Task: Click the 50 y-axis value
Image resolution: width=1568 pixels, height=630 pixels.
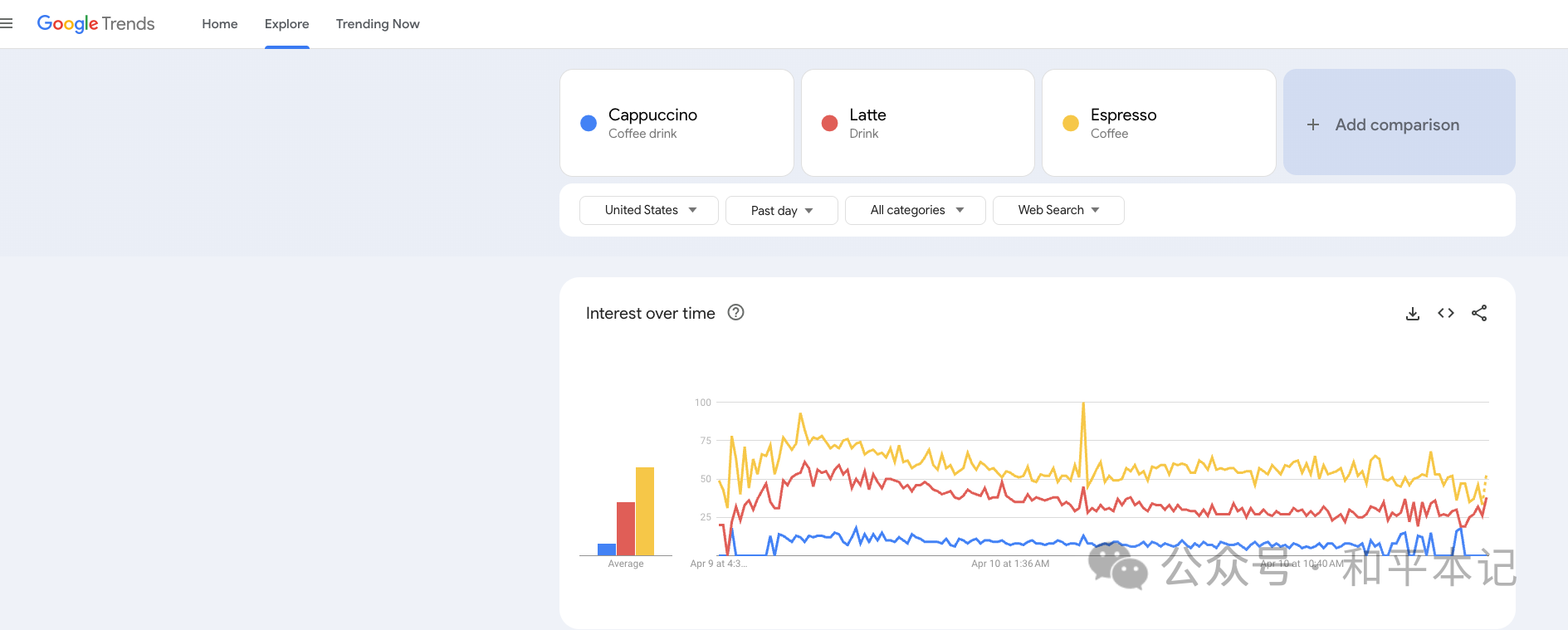Action: click(x=706, y=479)
